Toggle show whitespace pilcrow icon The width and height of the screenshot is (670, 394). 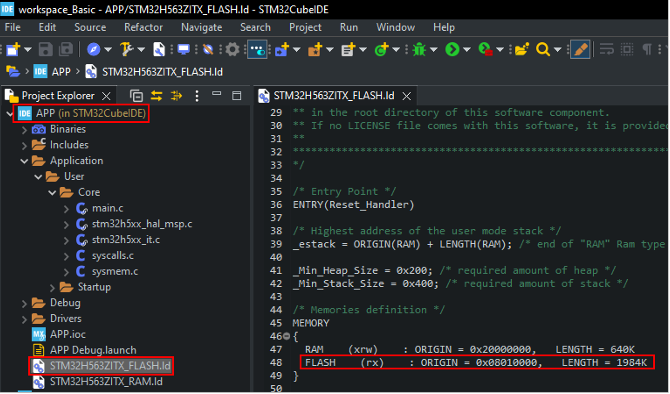pyautogui.click(x=647, y=50)
